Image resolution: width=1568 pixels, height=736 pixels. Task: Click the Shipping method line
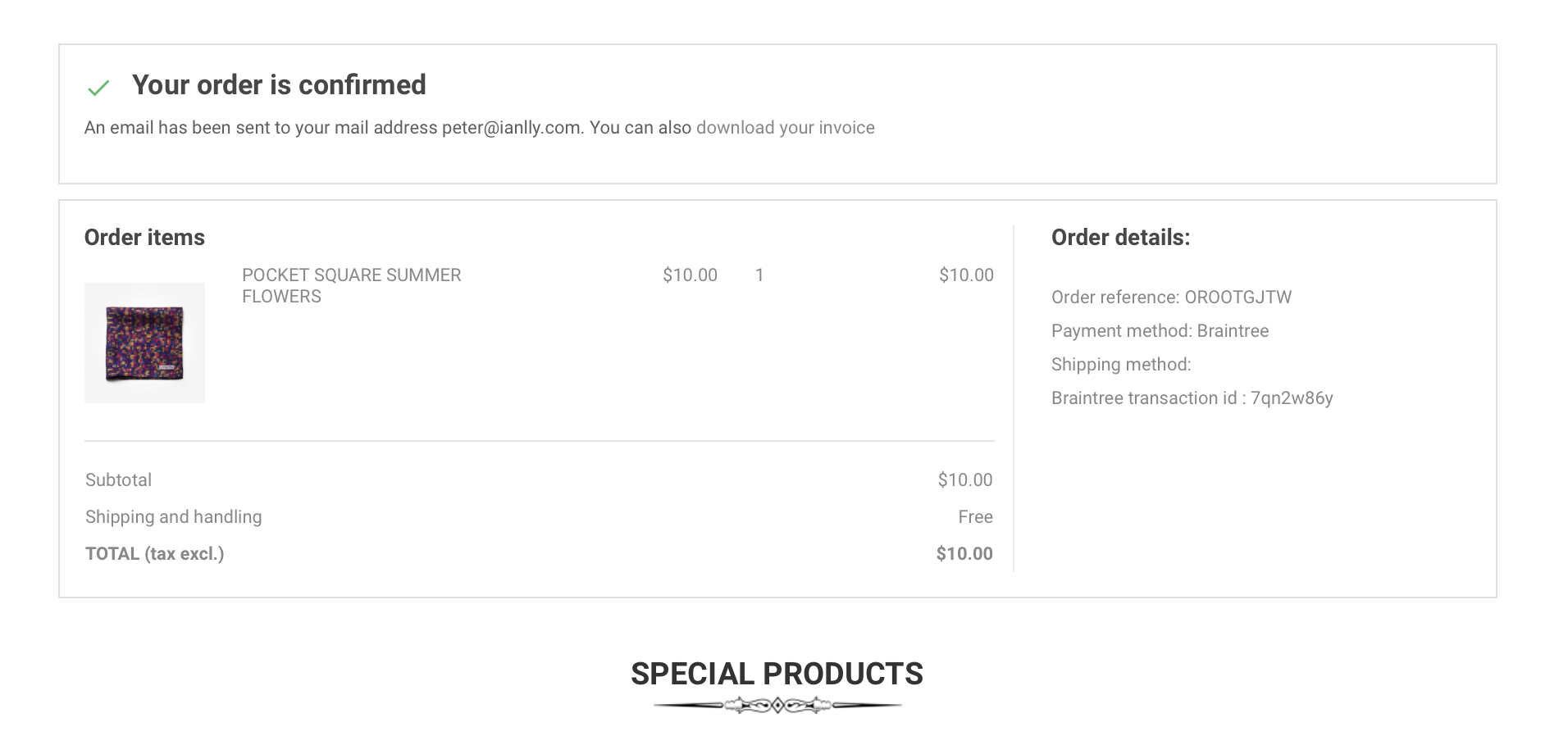click(1121, 365)
